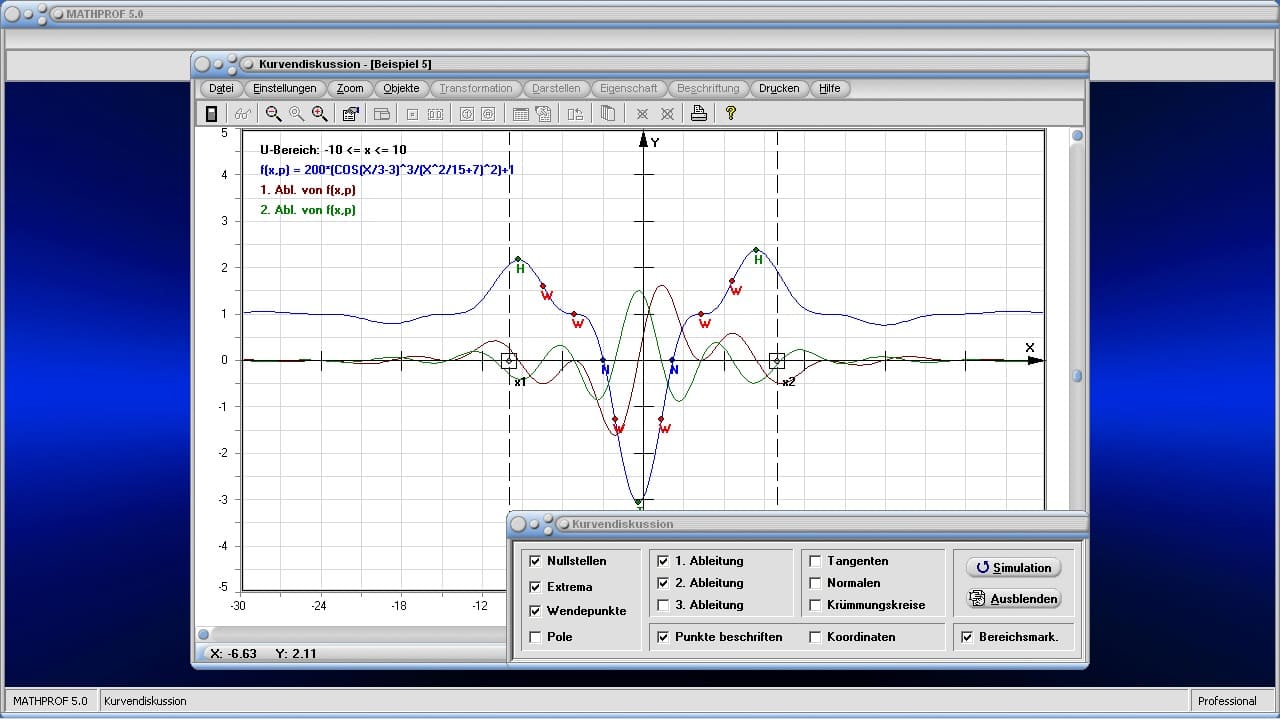Click the horizontal slider knob below the plot

(203, 634)
